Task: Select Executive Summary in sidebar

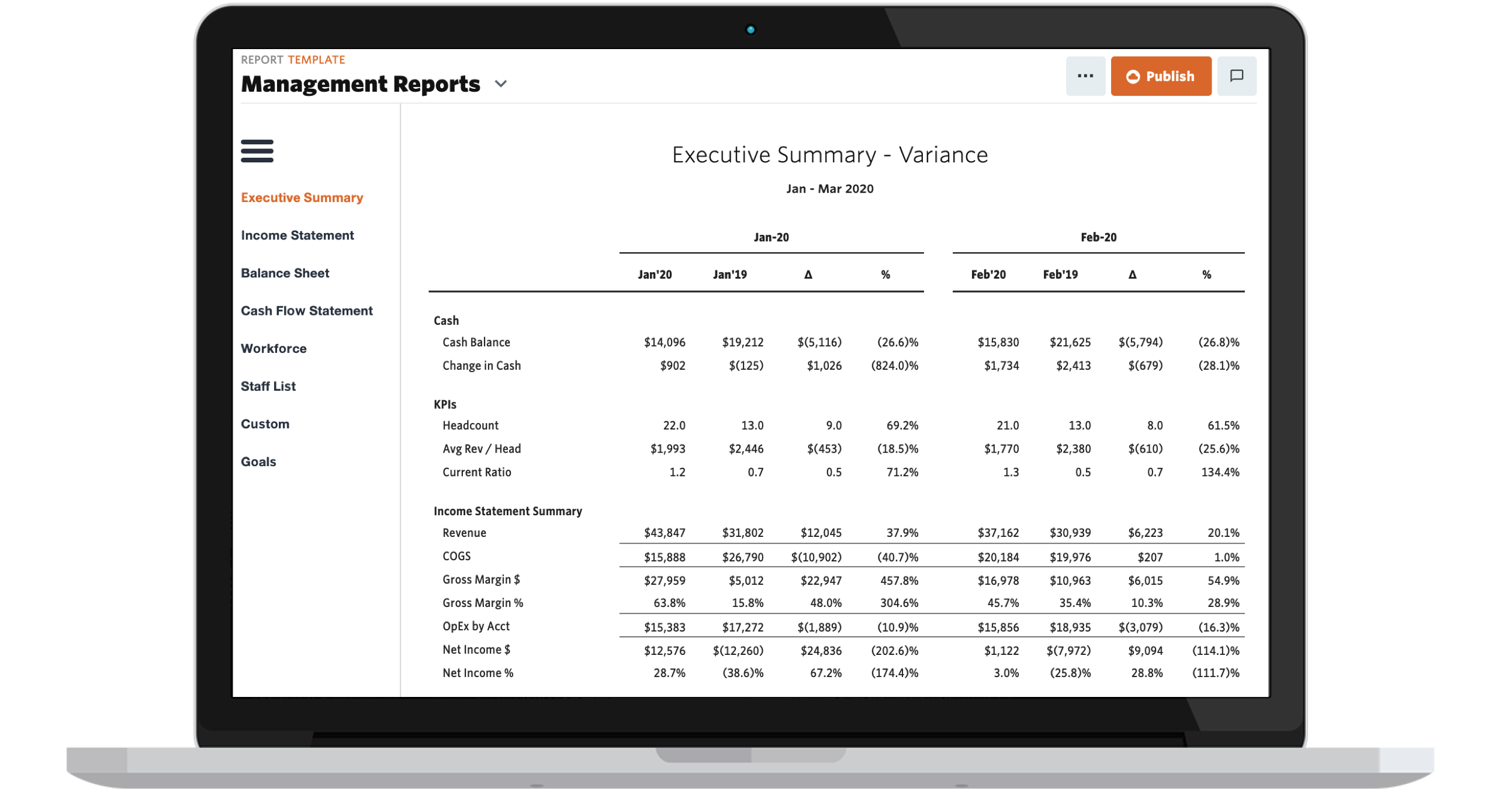Action: pyautogui.click(x=302, y=197)
